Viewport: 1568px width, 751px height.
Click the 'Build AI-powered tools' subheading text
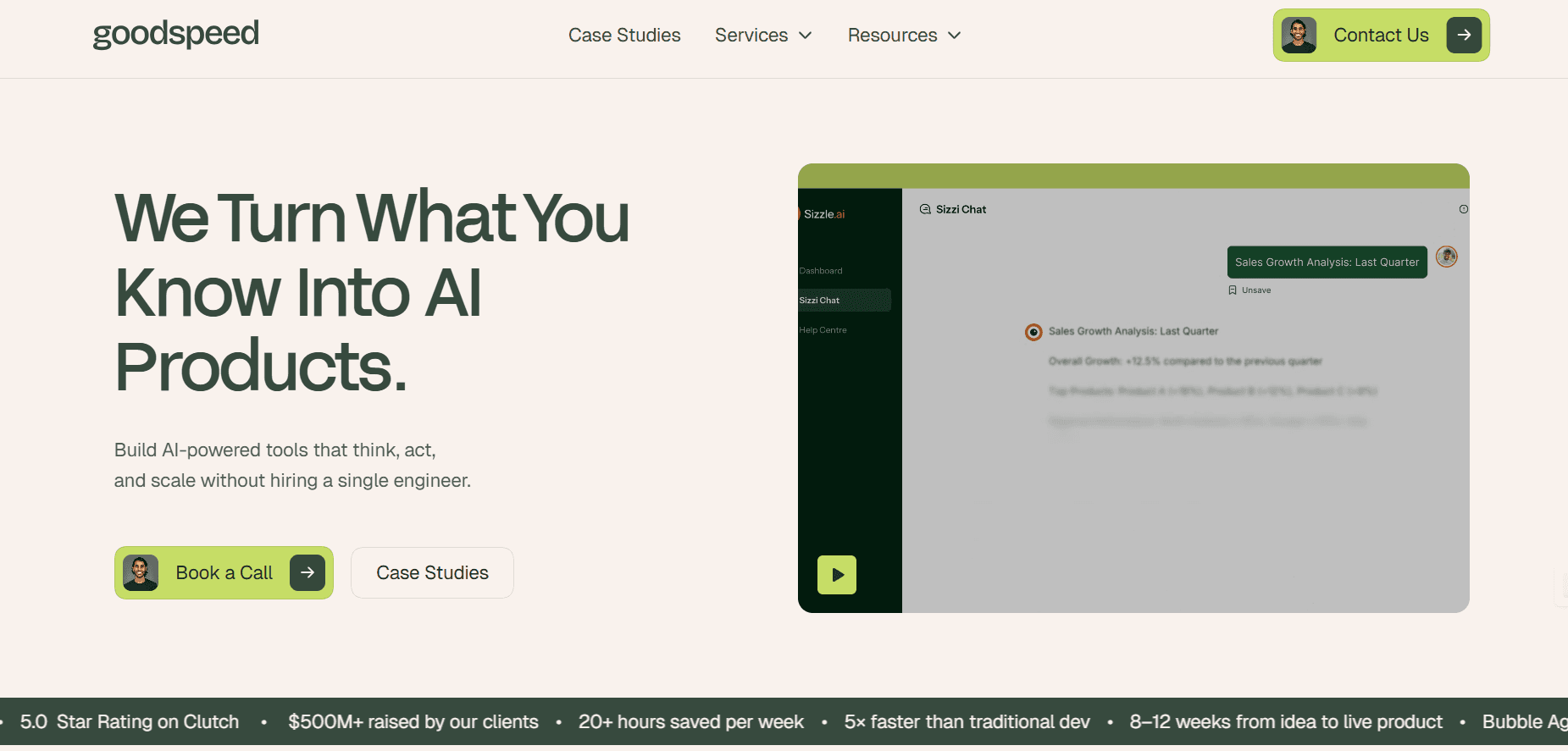click(x=292, y=466)
